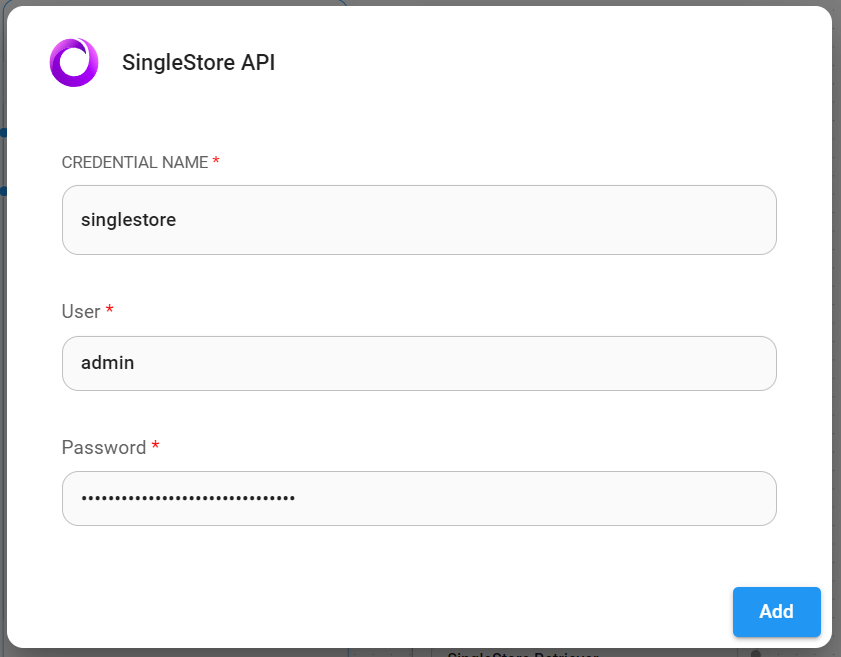Click the purple SingleStore logo icon
This screenshot has width=841, height=657.
click(x=74, y=63)
